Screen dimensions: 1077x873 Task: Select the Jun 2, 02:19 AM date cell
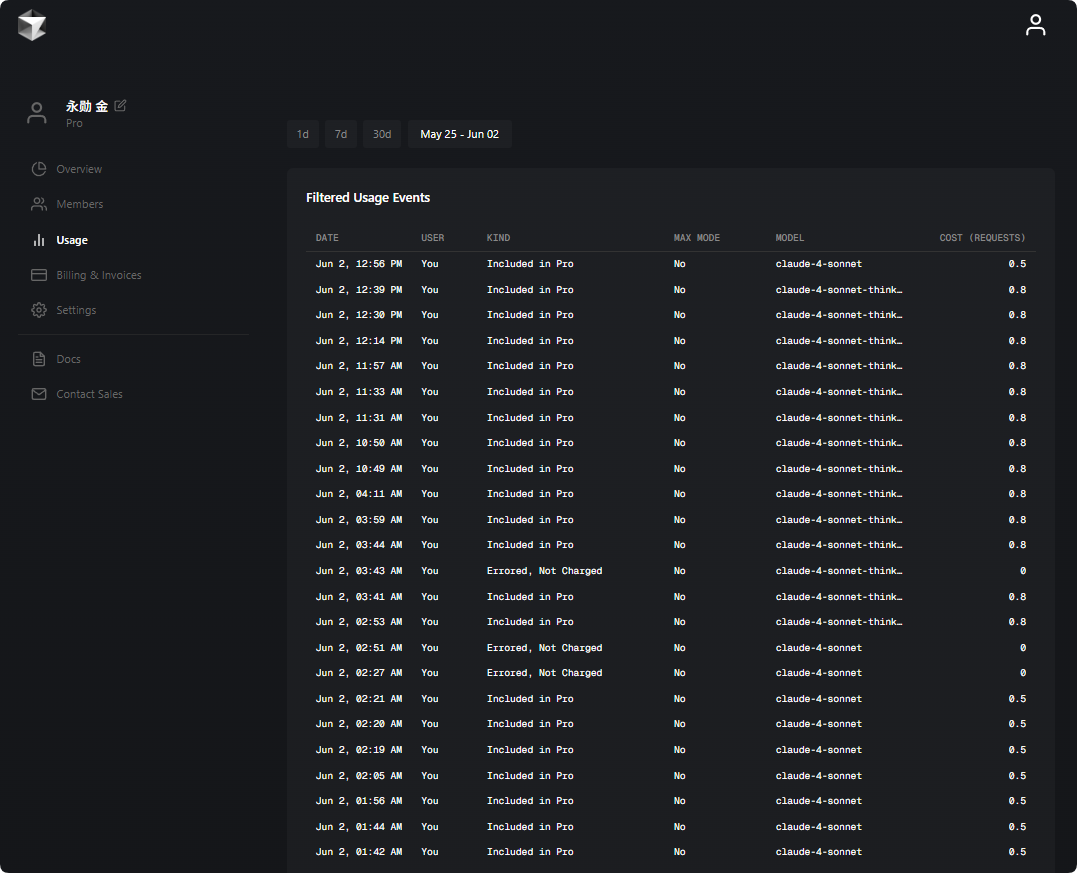[359, 750]
